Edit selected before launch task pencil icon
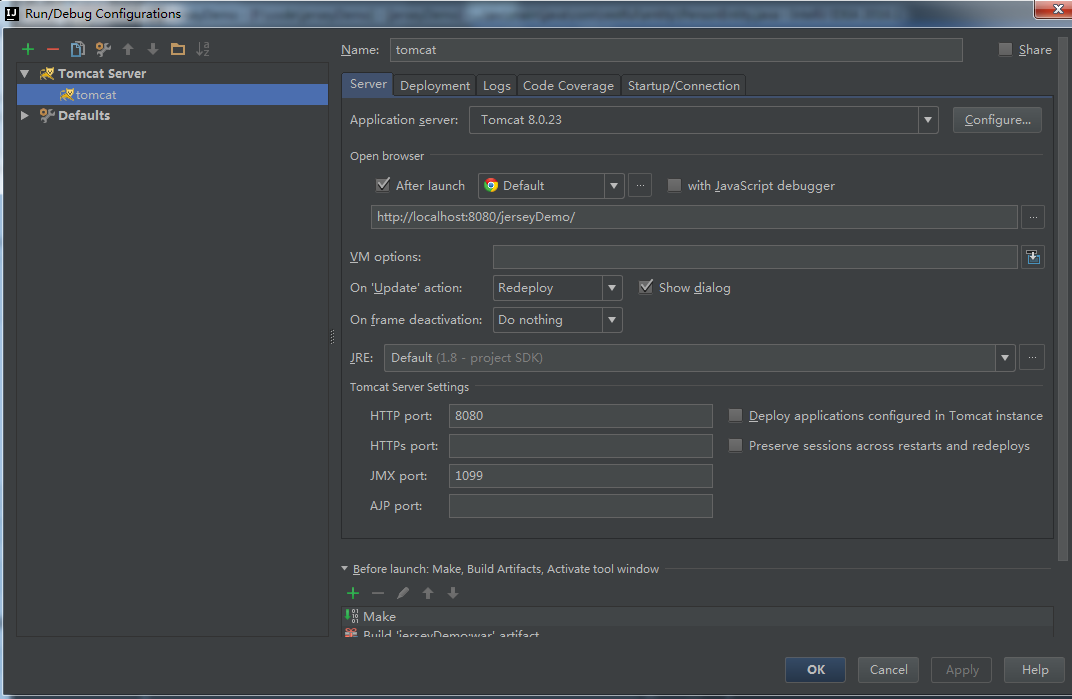The height and width of the screenshot is (699, 1072). click(403, 593)
